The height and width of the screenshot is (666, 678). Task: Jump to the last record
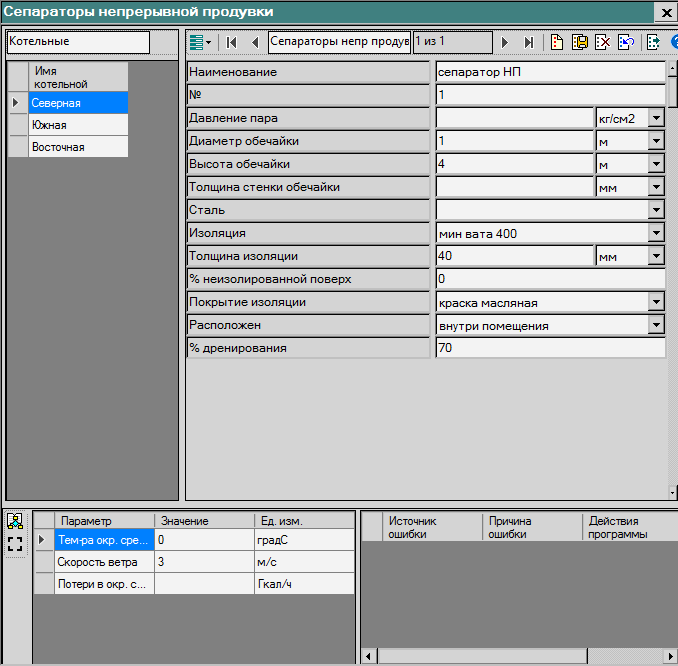pyautogui.click(x=528, y=42)
